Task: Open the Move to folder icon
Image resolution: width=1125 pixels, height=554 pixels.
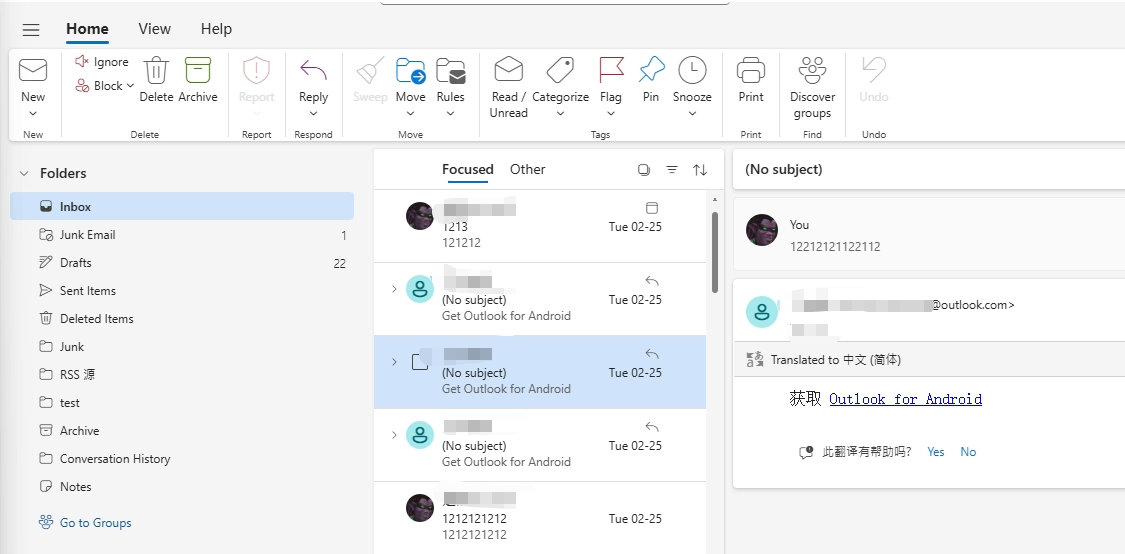Action: coord(410,71)
